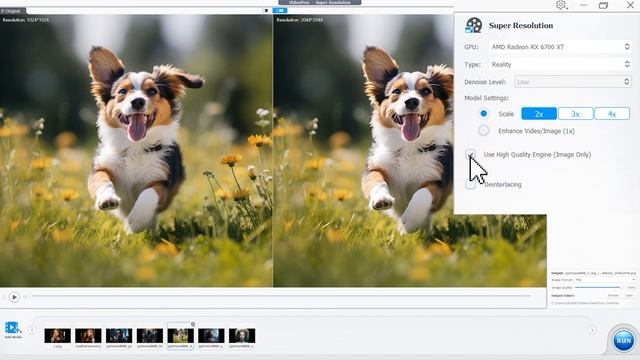Select the first media thumbnail labeled 1.png
640x360 pixels.
pos(58,336)
